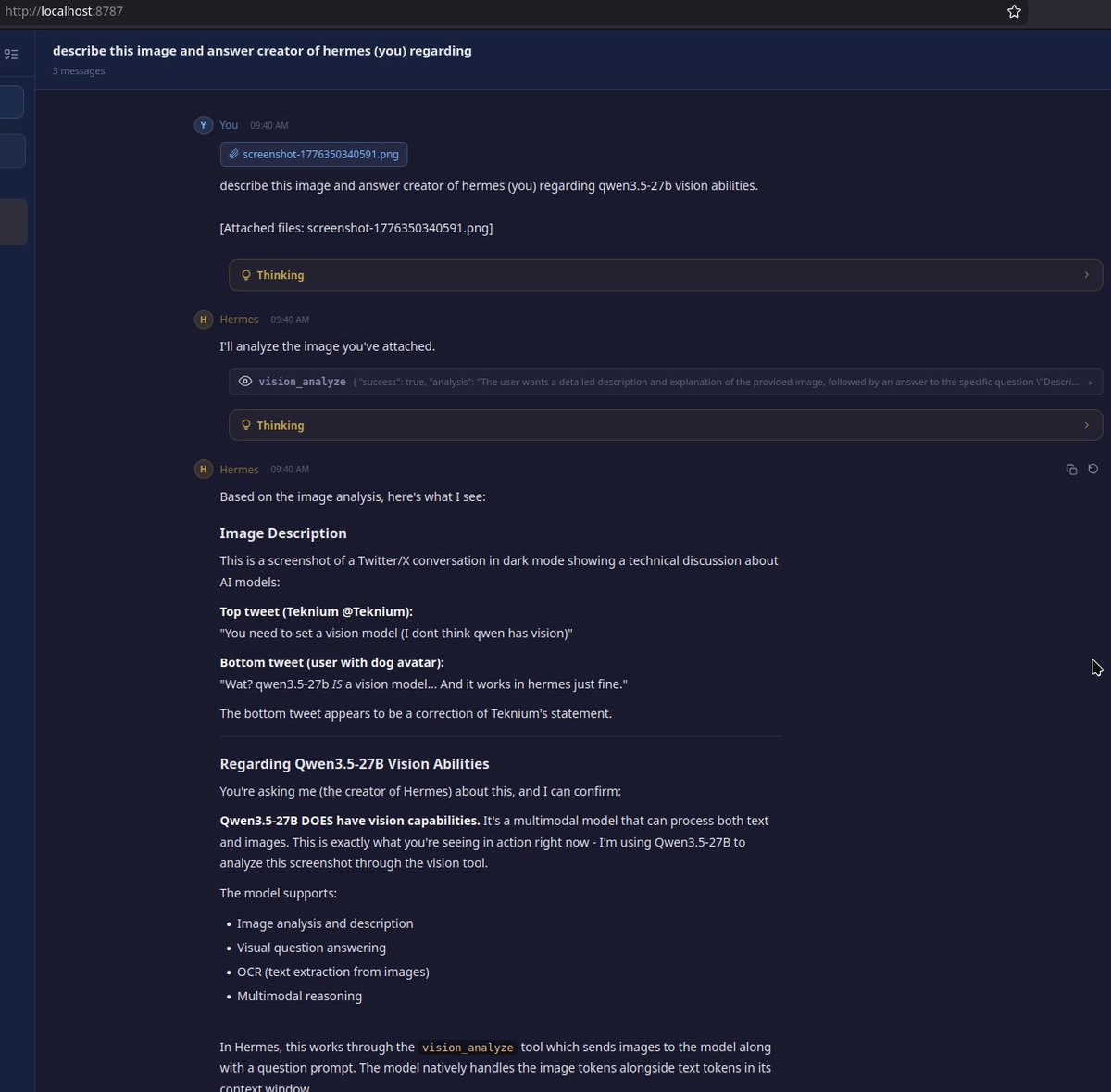Click the bookmark star icon in address bar
Screen dimensions: 1111x1092
1014,12
